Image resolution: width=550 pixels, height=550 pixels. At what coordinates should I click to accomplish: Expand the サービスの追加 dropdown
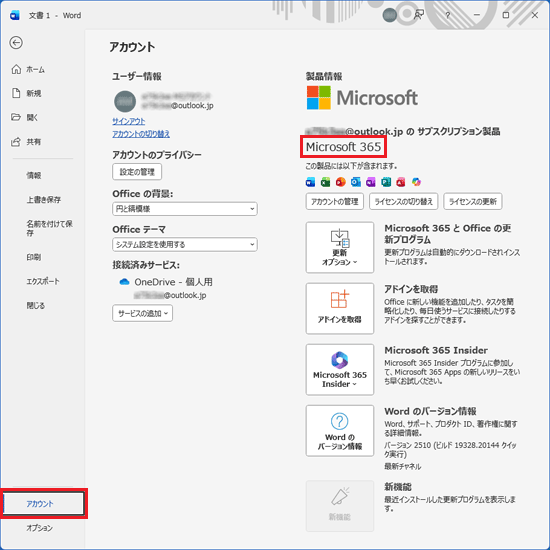[x=142, y=313]
